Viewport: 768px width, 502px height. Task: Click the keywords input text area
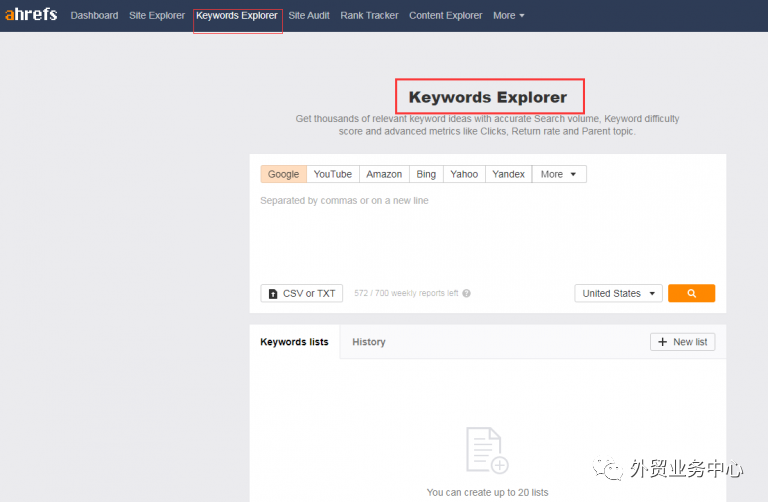coord(487,235)
